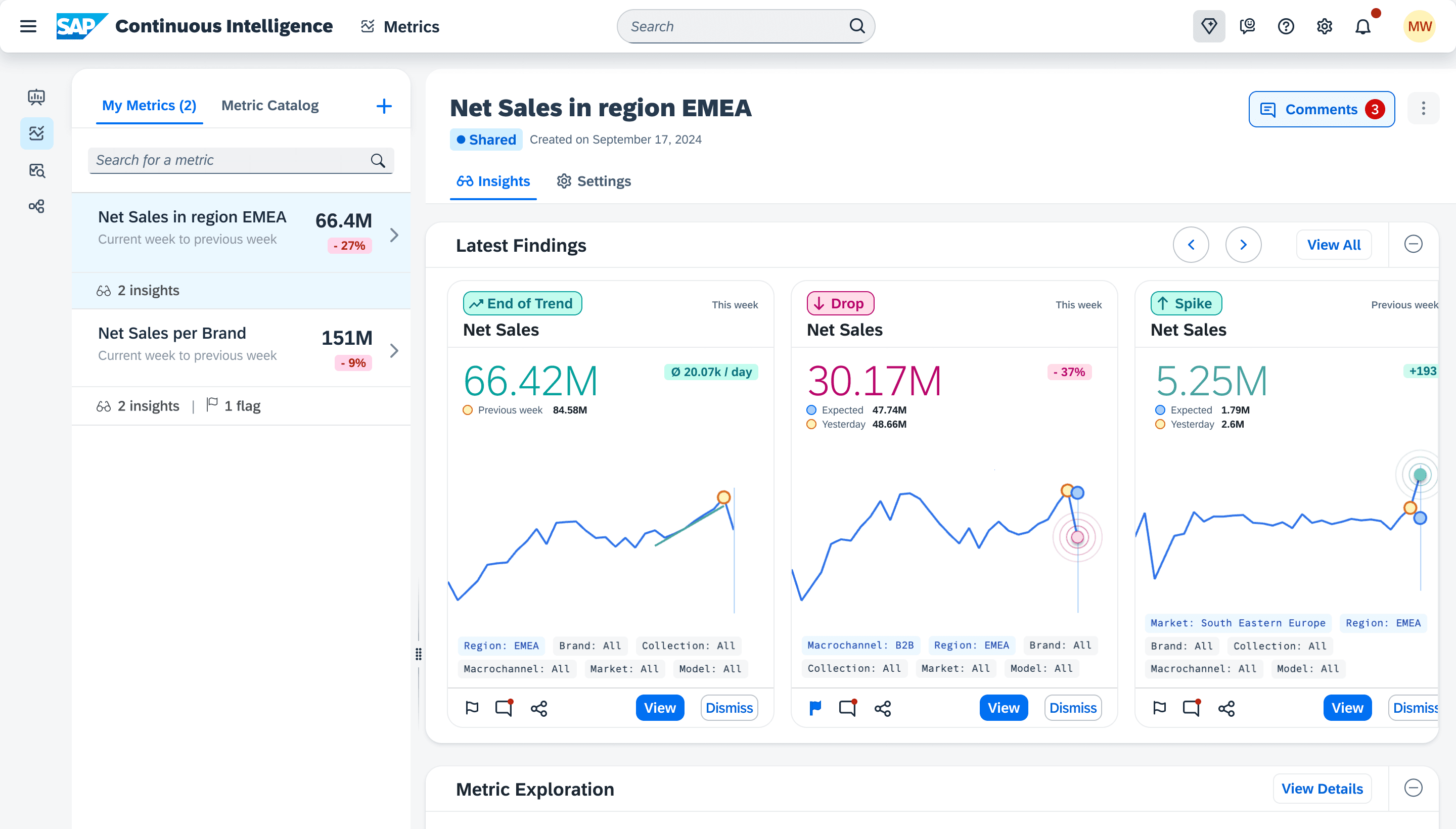
Task: Open the help question mark icon
Action: tap(1286, 26)
